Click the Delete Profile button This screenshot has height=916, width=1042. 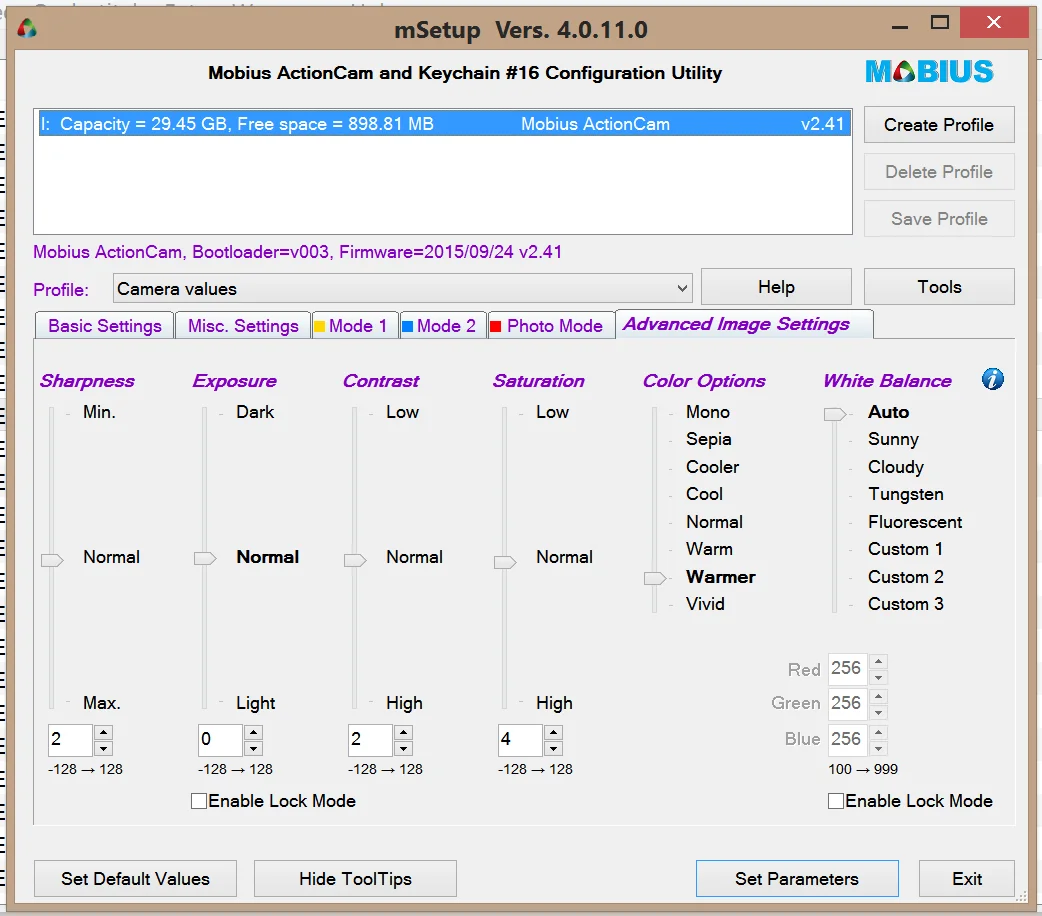939,172
